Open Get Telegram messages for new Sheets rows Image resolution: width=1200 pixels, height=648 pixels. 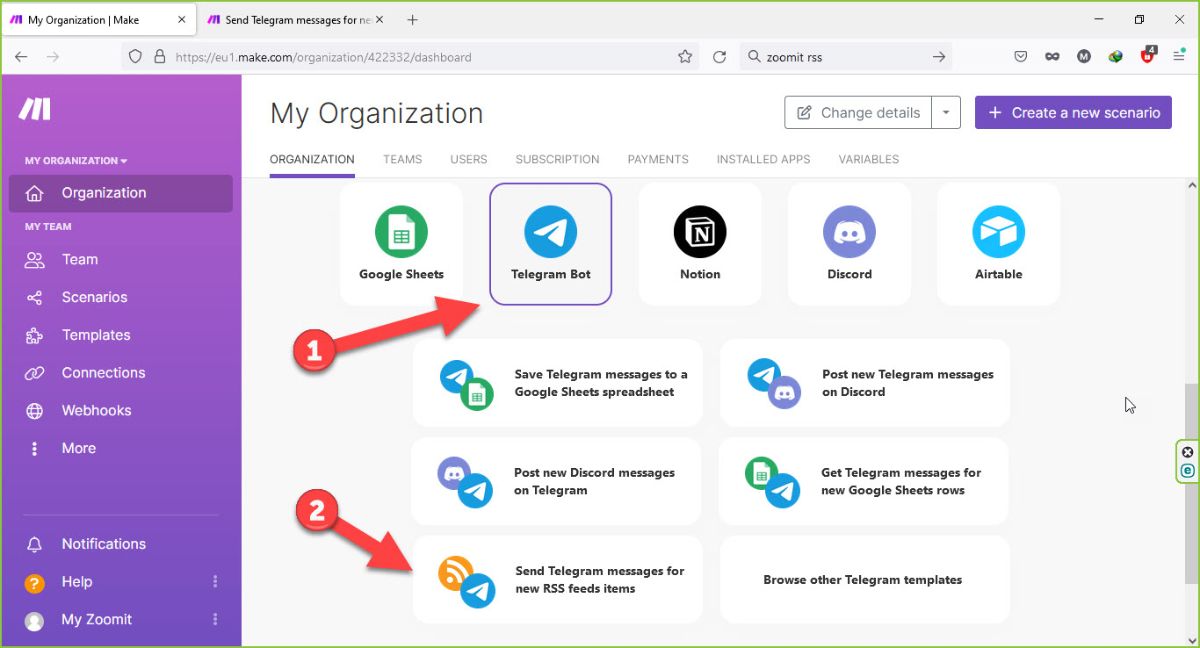click(x=864, y=481)
